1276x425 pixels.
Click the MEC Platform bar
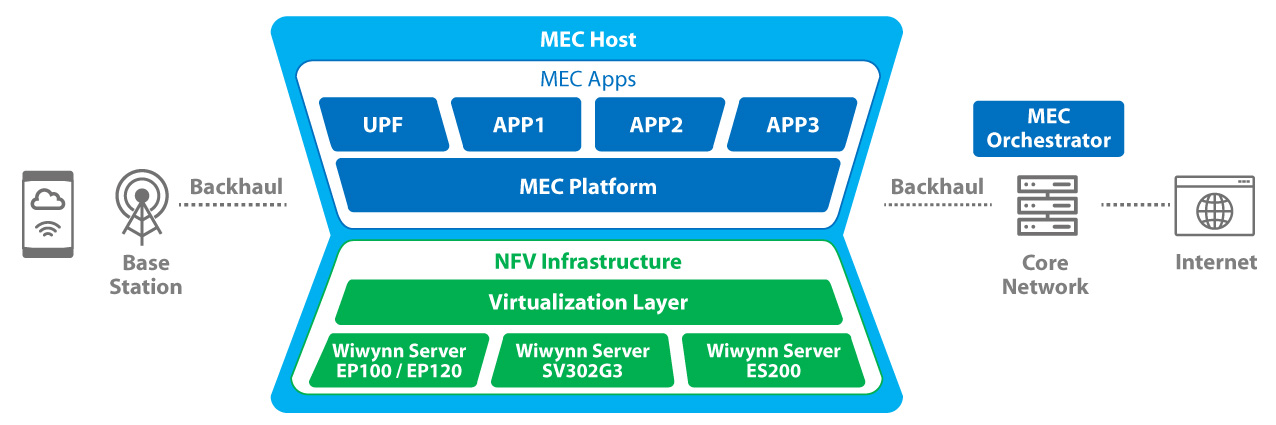[x=587, y=186]
